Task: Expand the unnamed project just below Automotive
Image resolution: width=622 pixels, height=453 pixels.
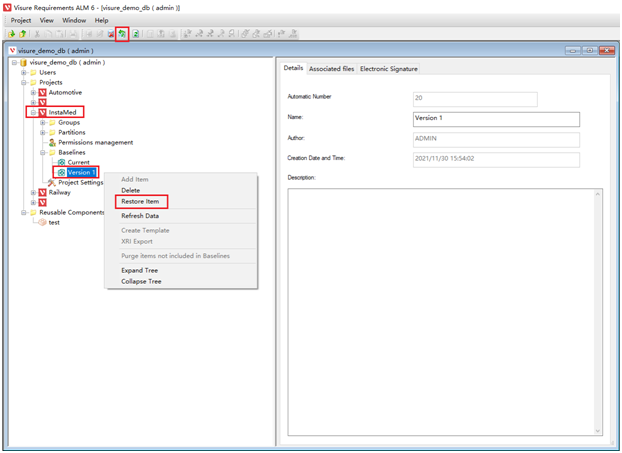Action: [x=33, y=102]
